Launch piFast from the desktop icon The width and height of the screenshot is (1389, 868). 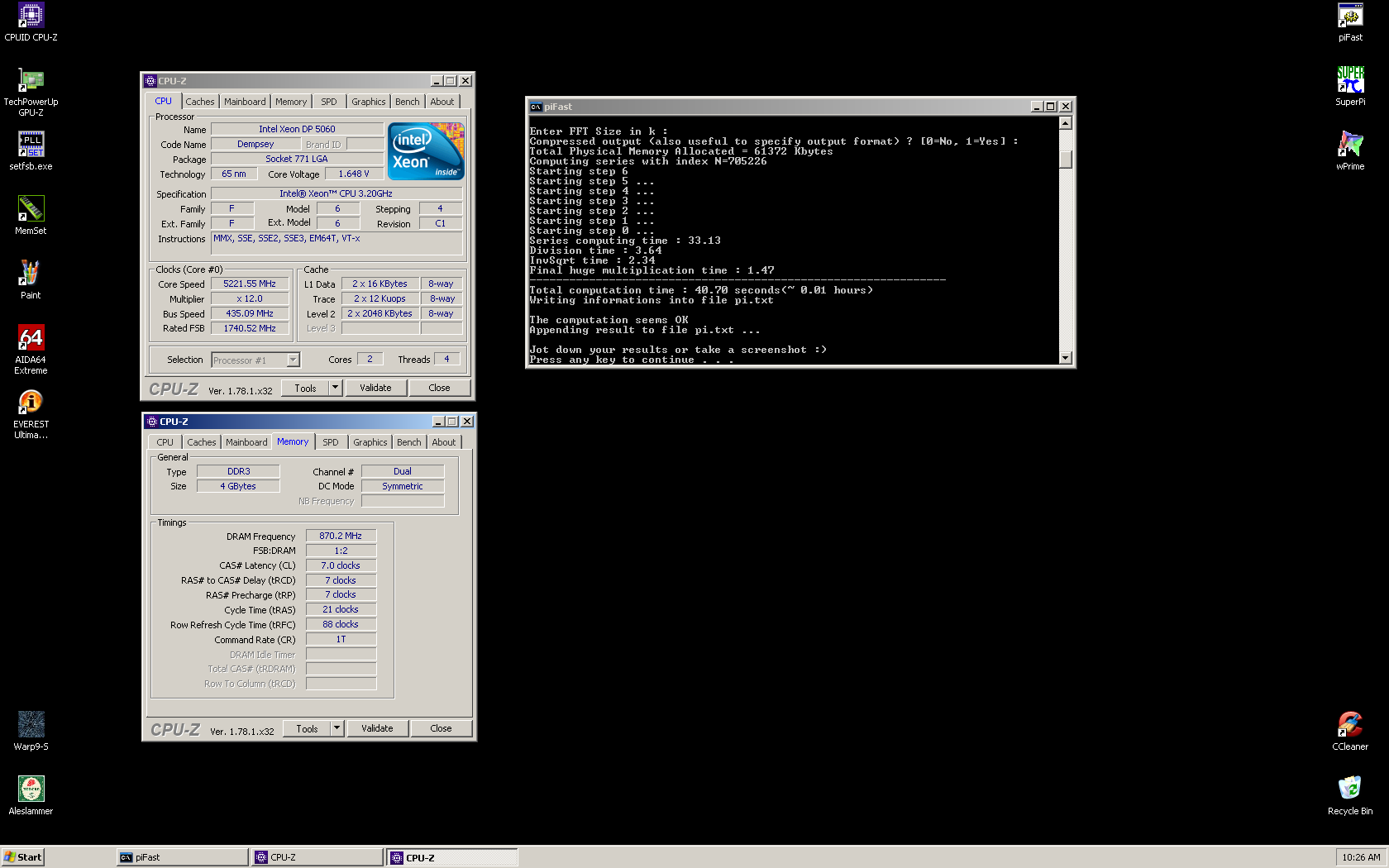(x=1350, y=22)
